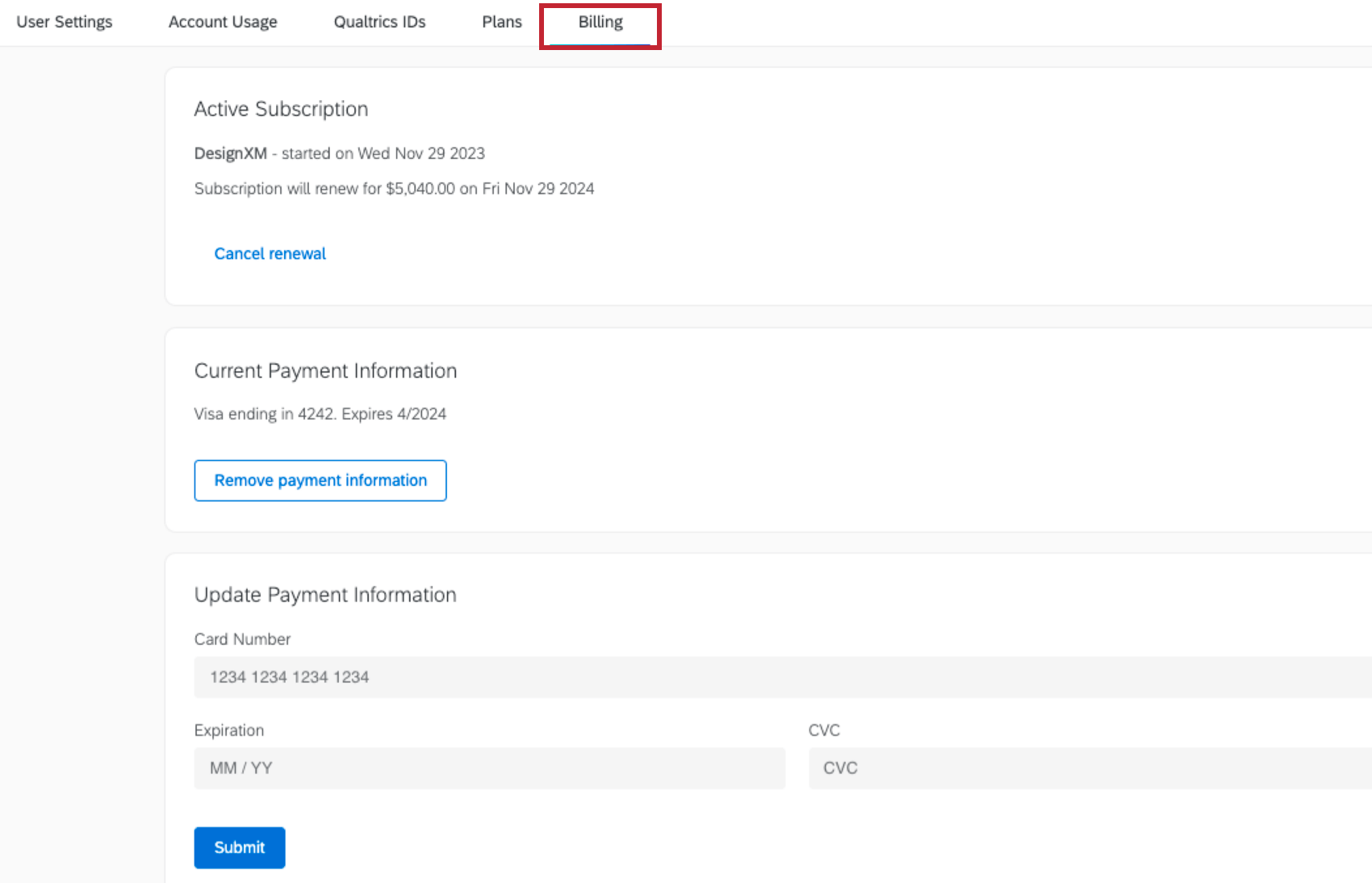The width and height of the screenshot is (1372, 883).
Task: Click the Card Number label
Action: click(x=242, y=639)
